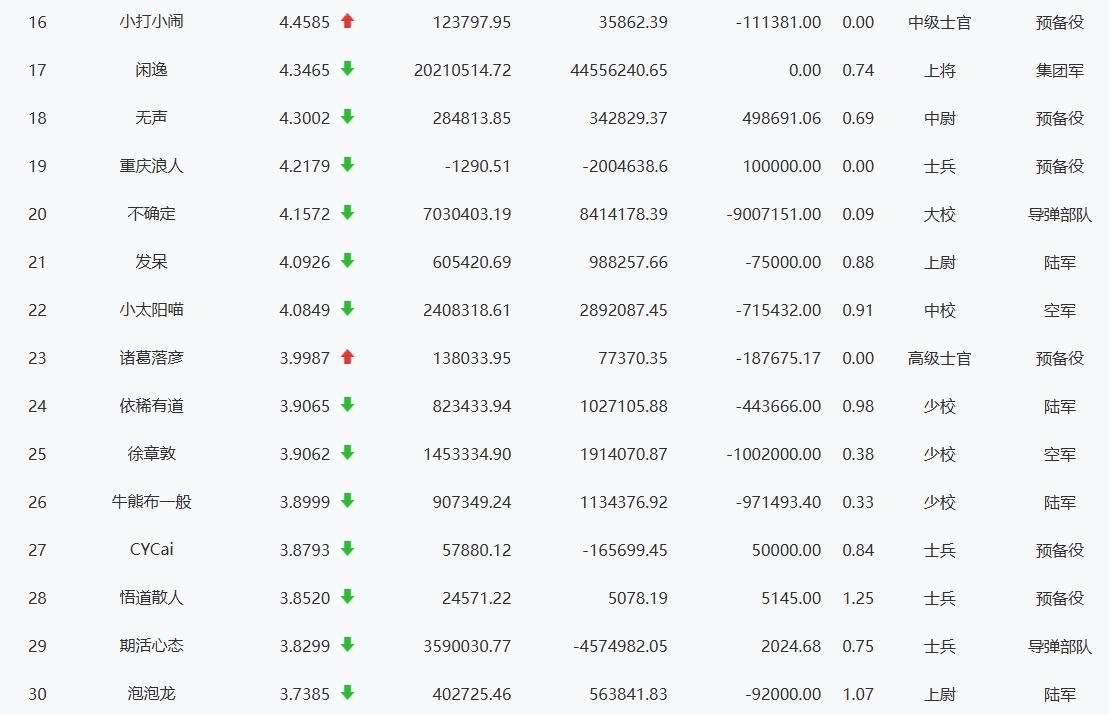1109x715 pixels.
Task: Click the amount 20210514.72
Action: click(x=462, y=70)
